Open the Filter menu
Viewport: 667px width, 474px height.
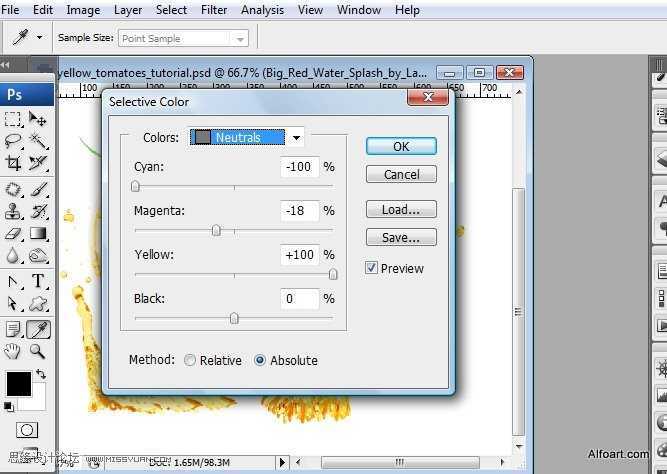(x=214, y=9)
